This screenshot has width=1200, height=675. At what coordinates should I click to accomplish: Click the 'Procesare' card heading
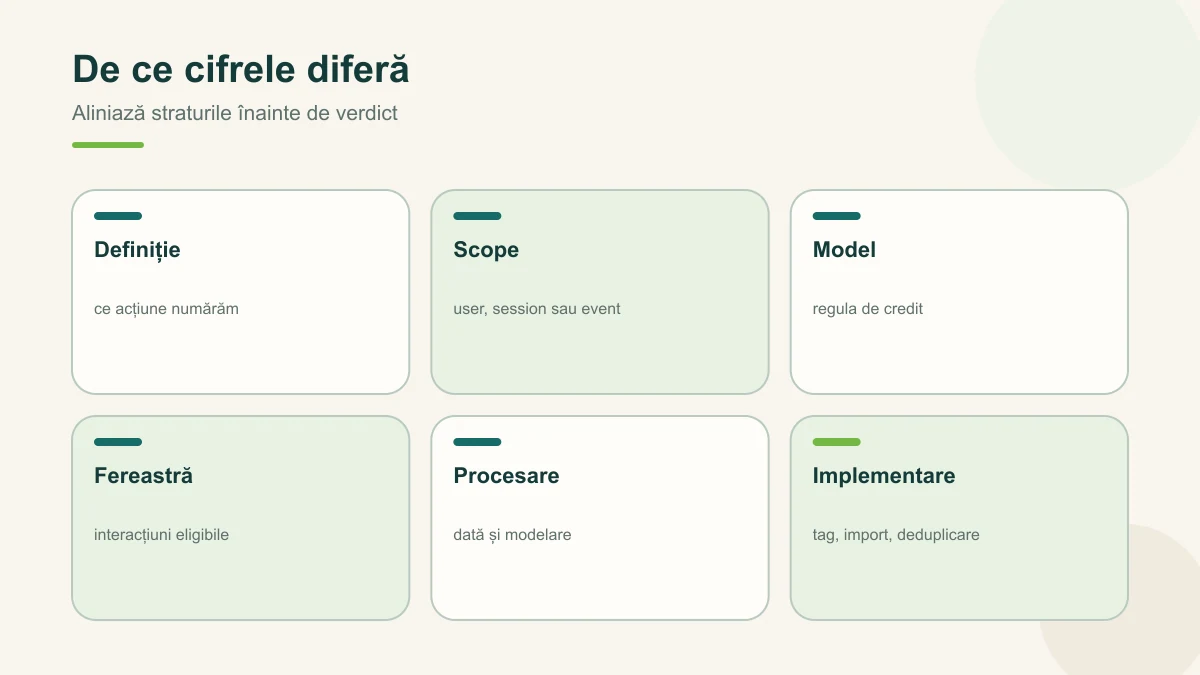coord(506,476)
